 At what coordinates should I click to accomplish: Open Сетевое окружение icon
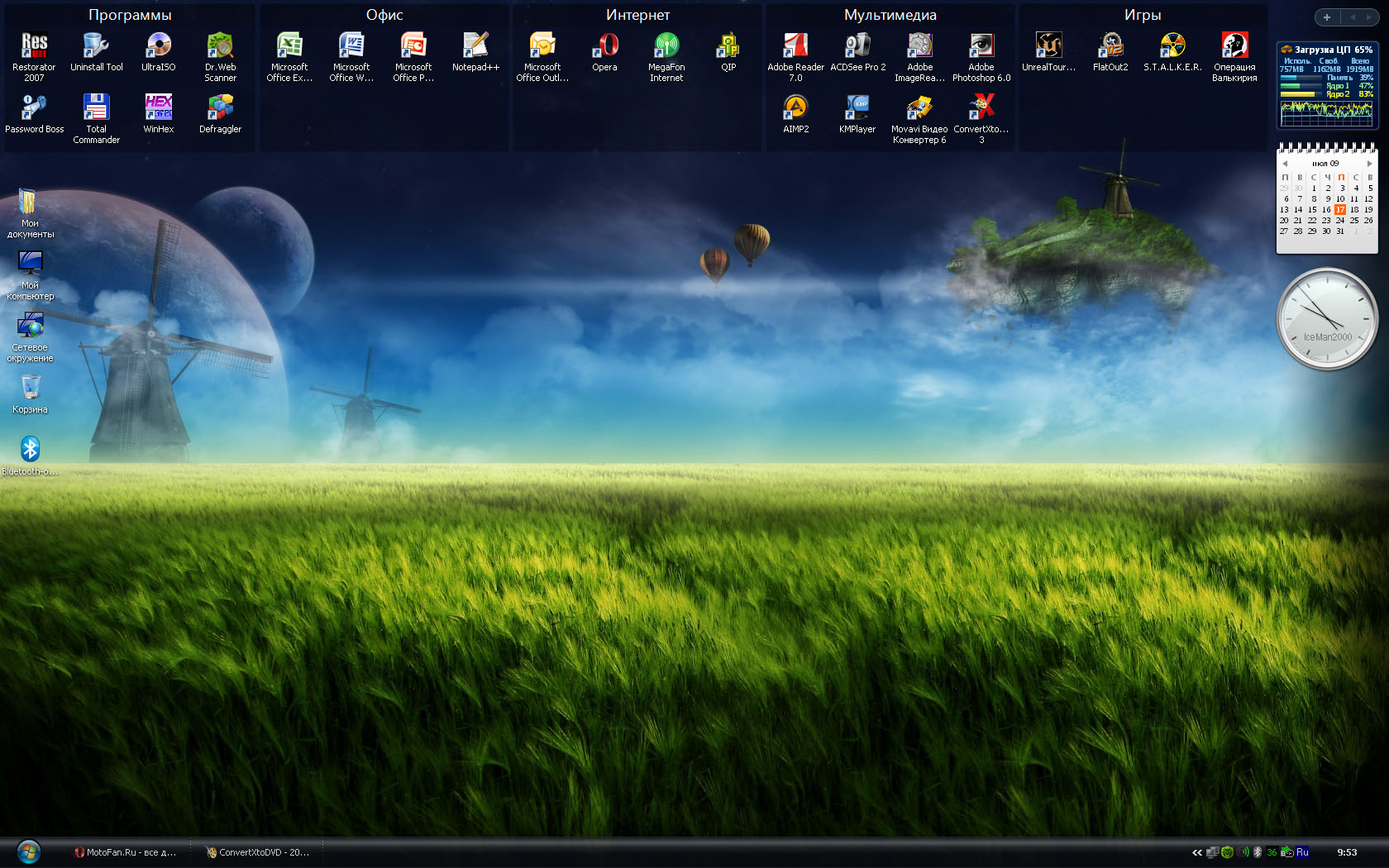pos(30,336)
